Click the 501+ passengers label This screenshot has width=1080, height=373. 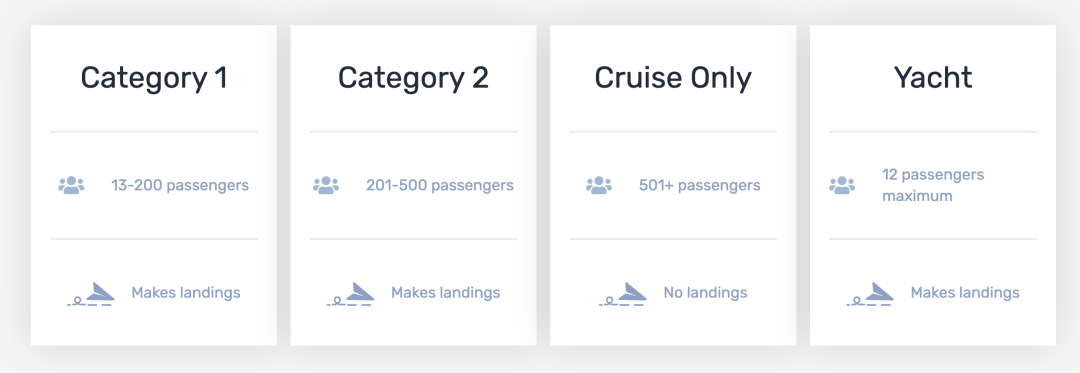(x=700, y=185)
